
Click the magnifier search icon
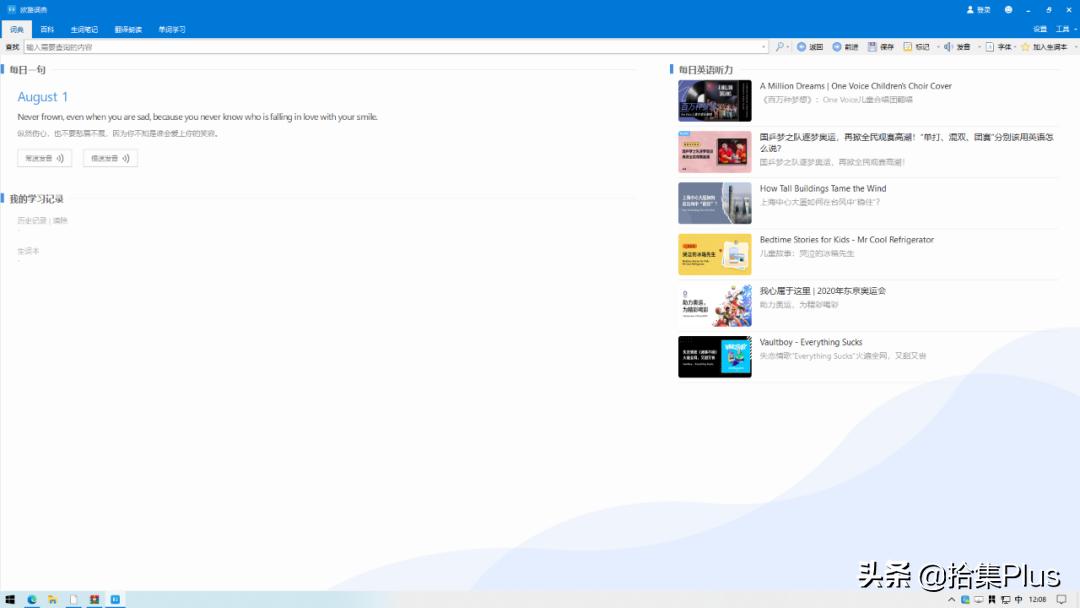(779, 47)
